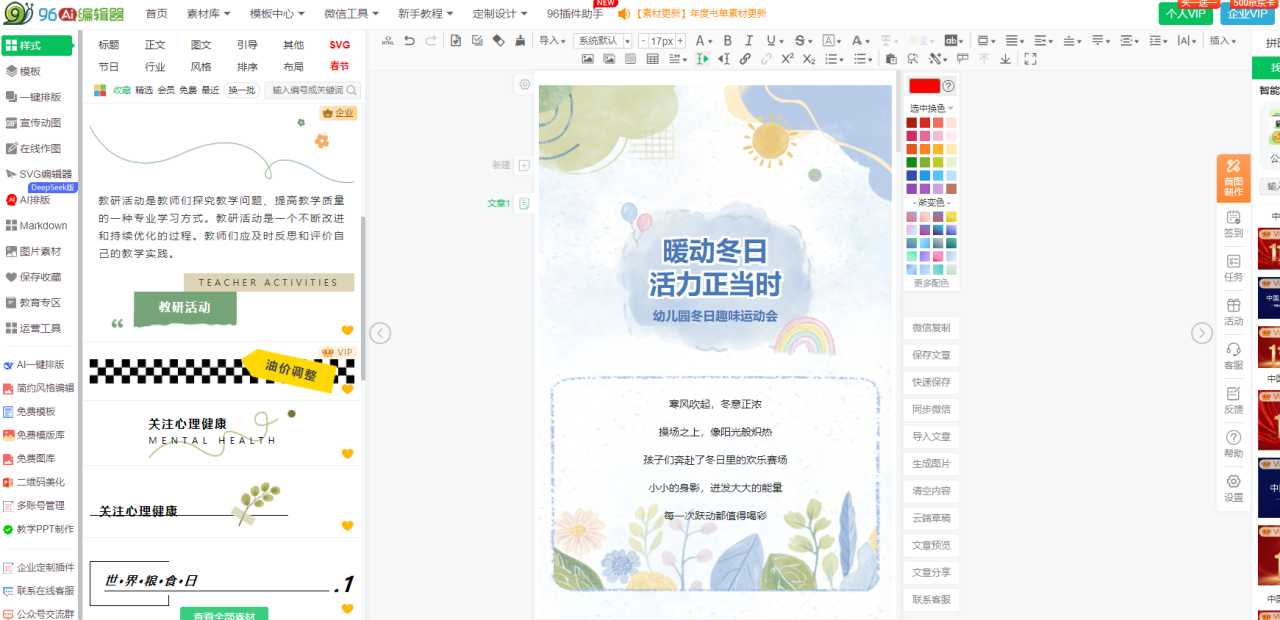Screen dimensions: 1280x620
Task: Apply italic formatting from the toolbar
Action: [x=748, y=41]
